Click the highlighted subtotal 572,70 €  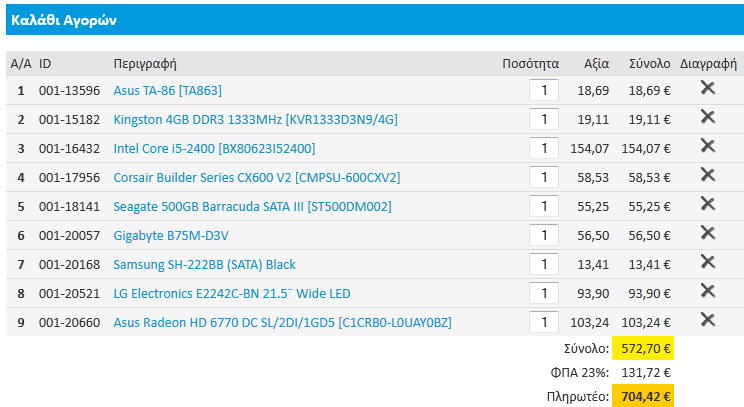643,349
